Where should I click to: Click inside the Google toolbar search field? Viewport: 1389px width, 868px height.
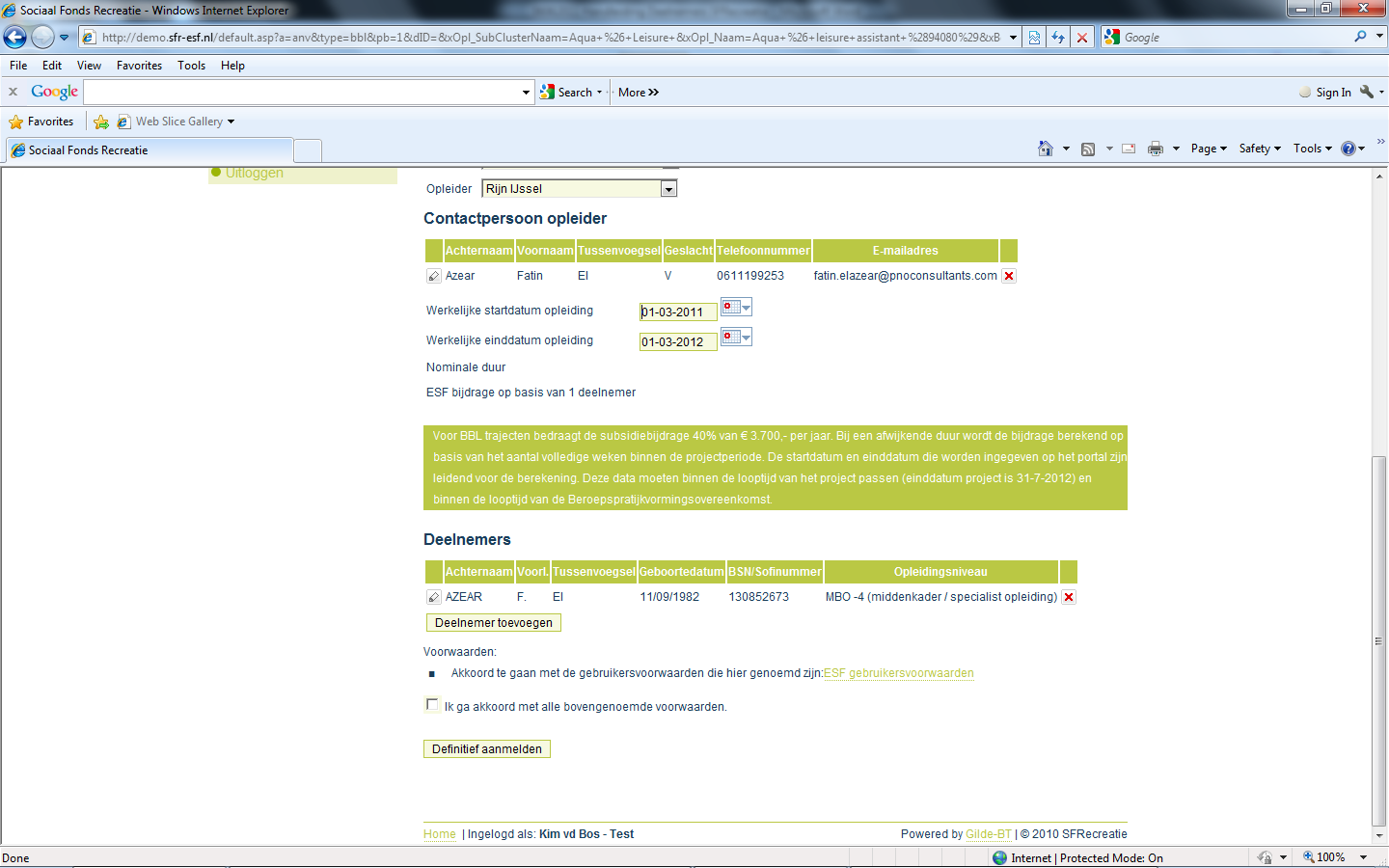[x=302, y=92]
